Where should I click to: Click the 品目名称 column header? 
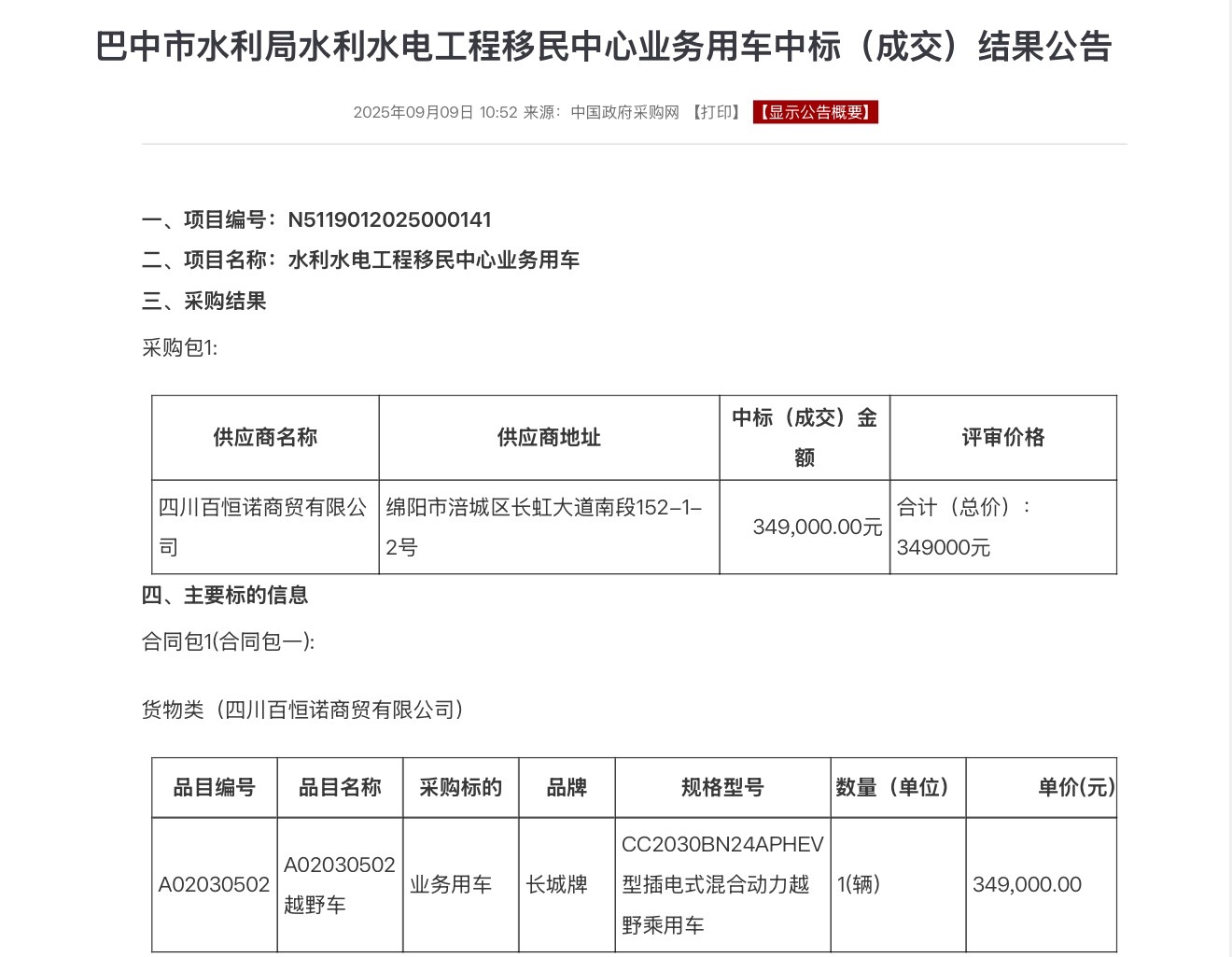tap(340, 787)
